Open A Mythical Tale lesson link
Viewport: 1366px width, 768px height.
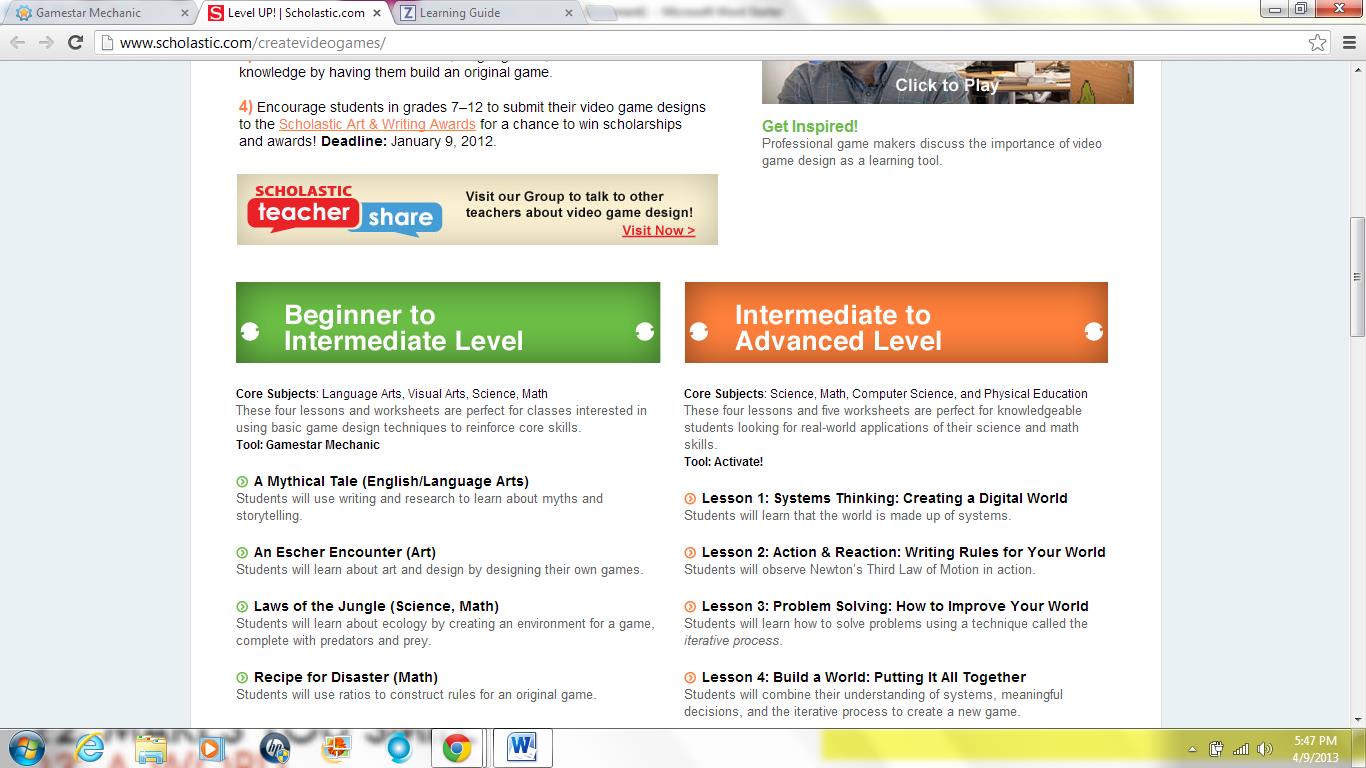coord(391,481)
